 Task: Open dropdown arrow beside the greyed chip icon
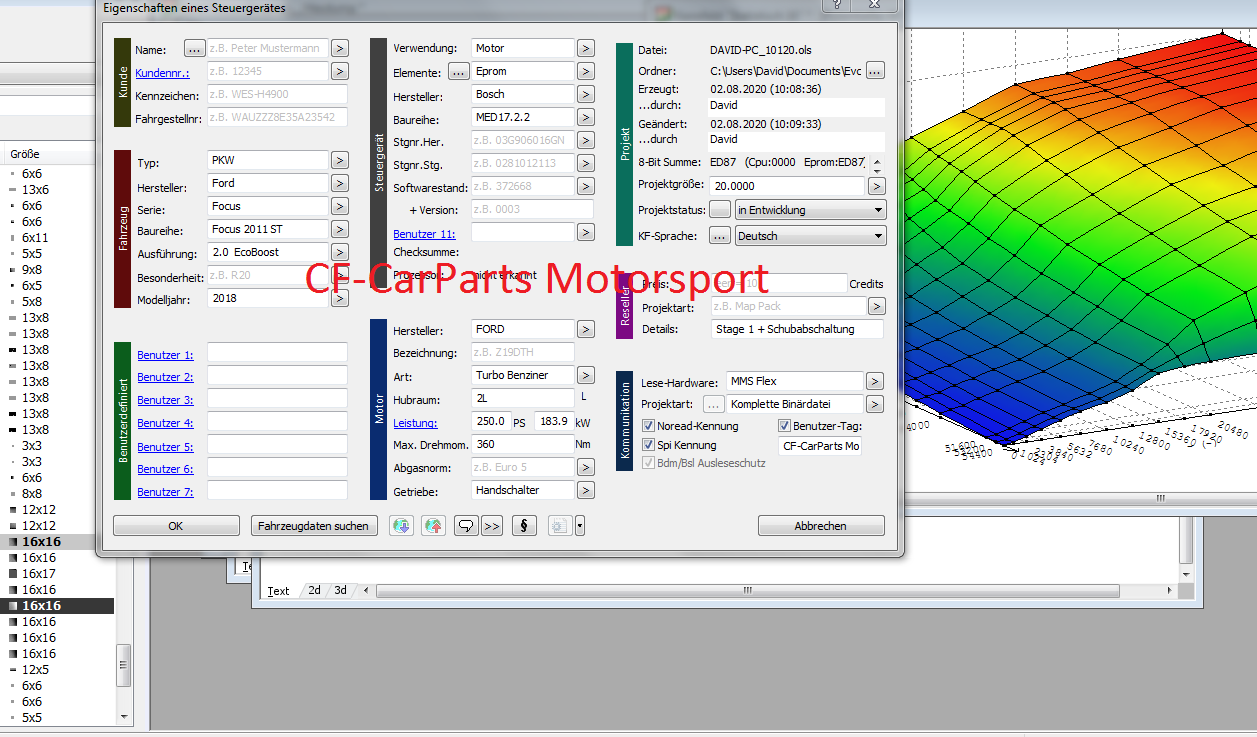coord(579,526)
